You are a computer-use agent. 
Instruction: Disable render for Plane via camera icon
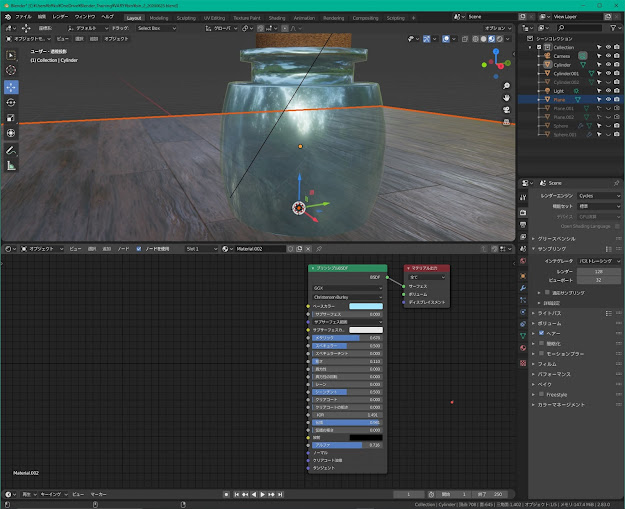[617, 99]
